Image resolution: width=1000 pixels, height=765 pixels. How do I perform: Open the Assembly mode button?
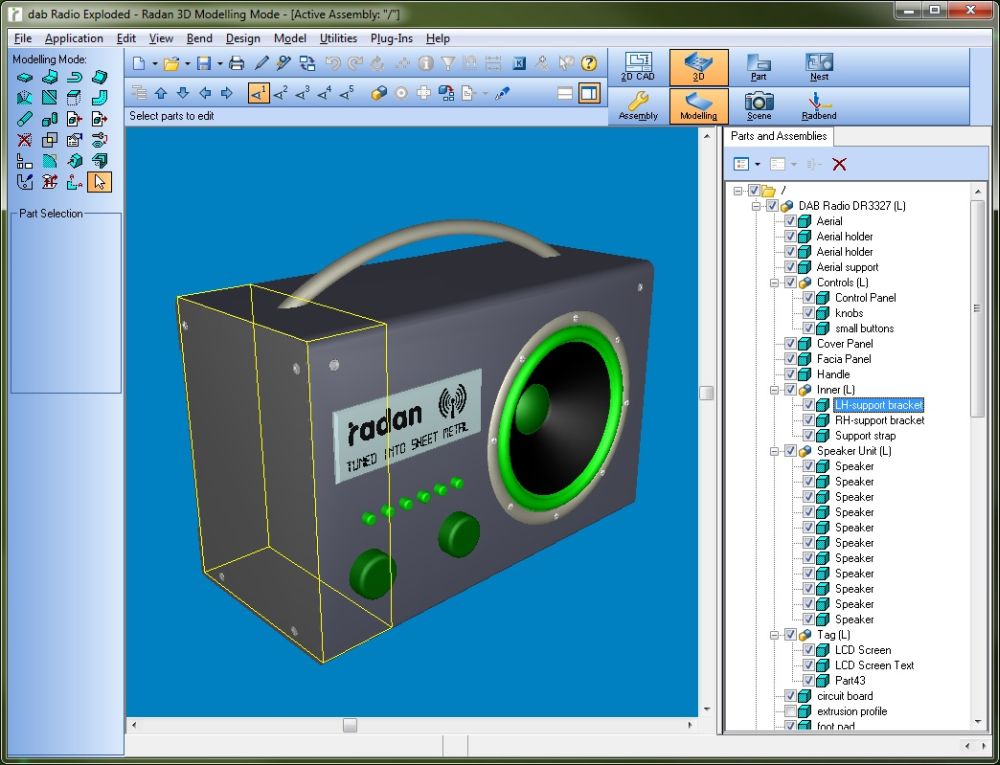(x=638, y=106)
